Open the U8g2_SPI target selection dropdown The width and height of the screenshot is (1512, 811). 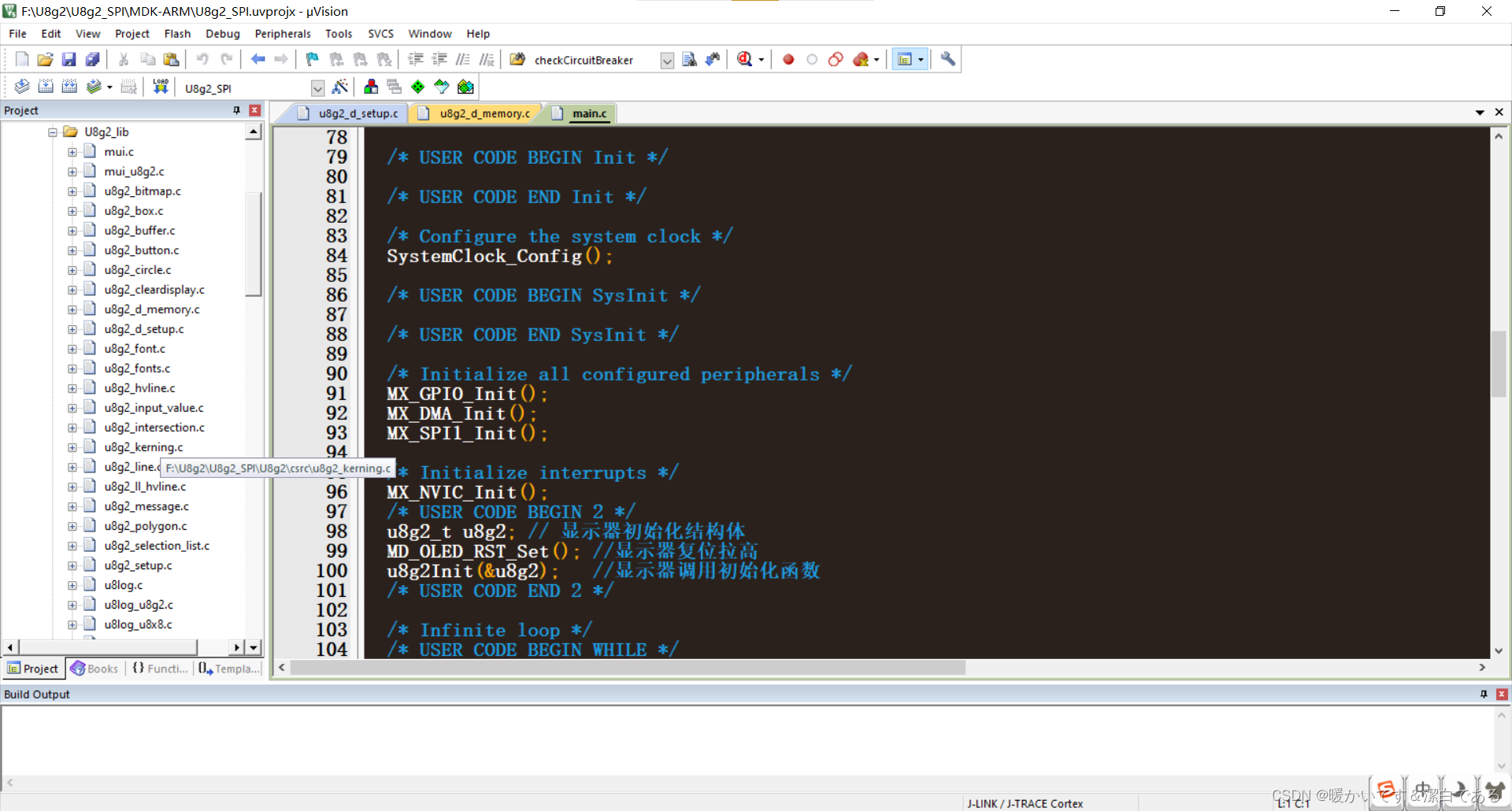point(317,87)
